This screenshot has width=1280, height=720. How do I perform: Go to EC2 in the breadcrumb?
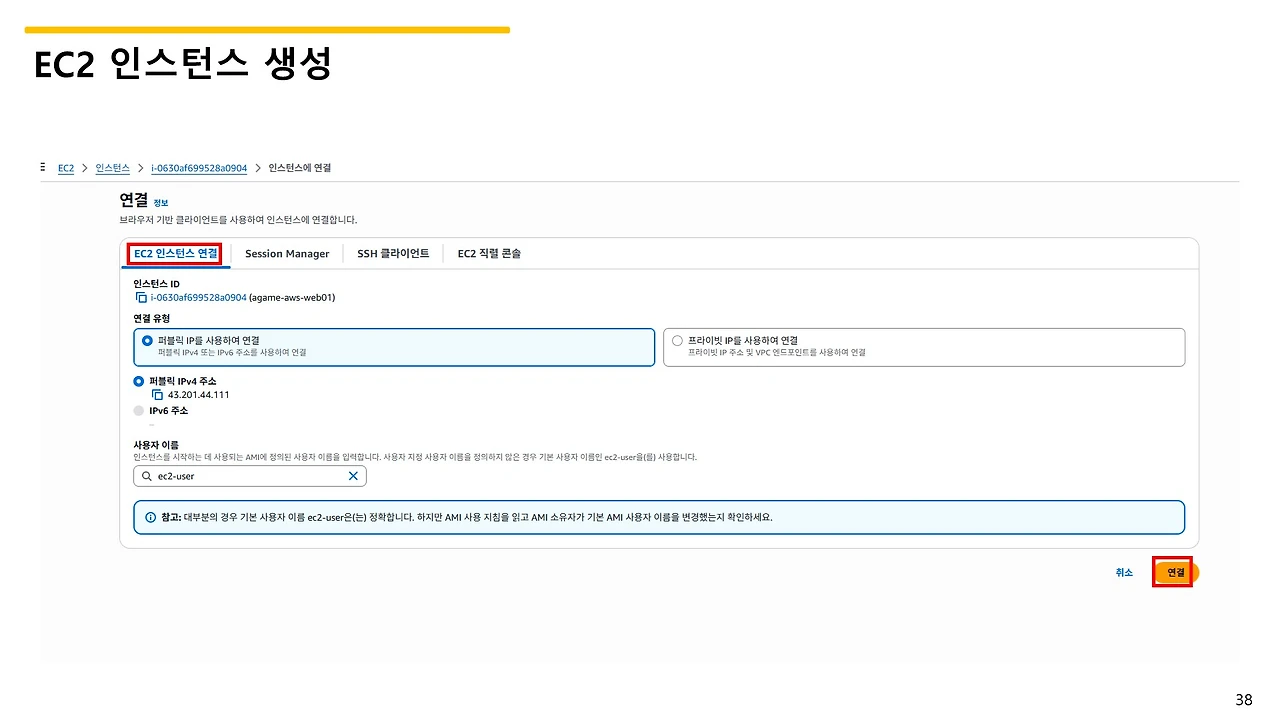click(x=66, y=168)
